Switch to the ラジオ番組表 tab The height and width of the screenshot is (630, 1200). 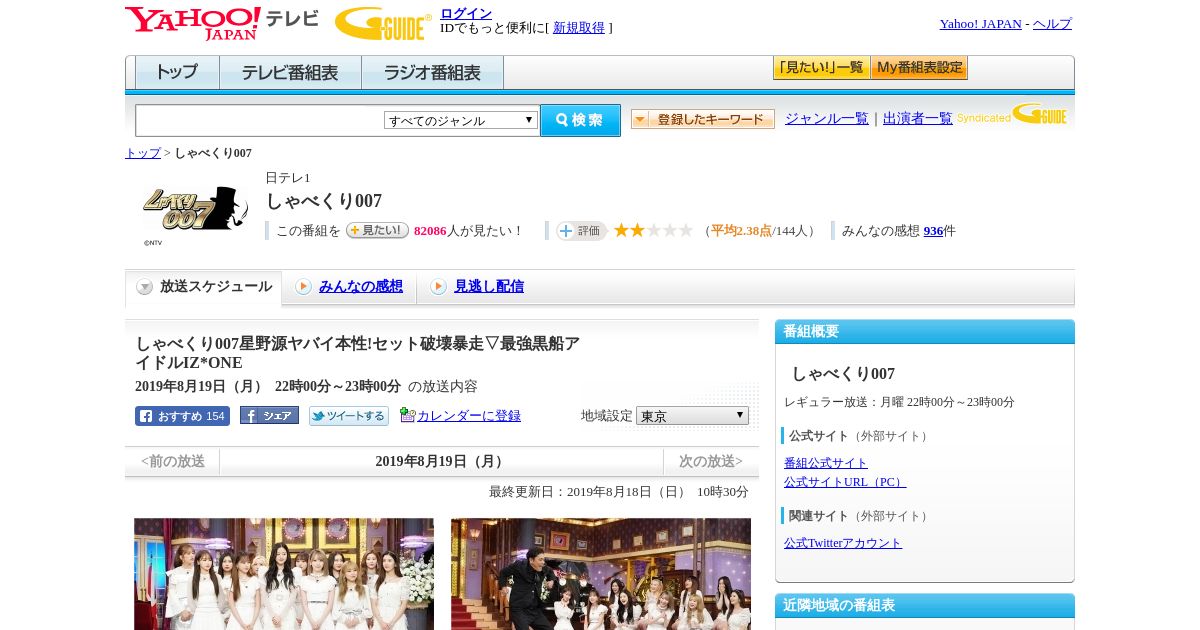pyautogui.click(x=432, y=73)
